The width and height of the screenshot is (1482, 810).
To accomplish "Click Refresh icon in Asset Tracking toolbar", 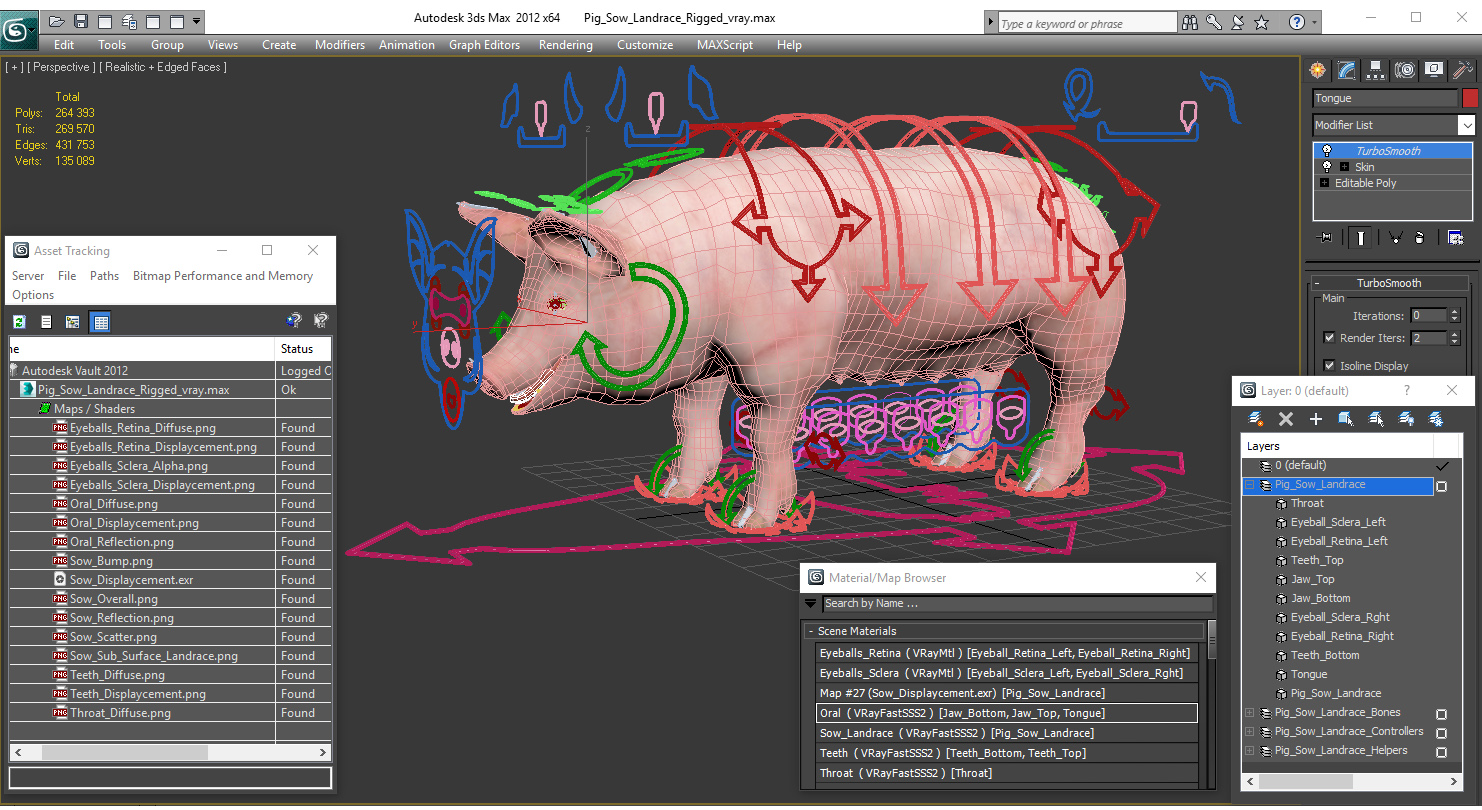I will [x=19, y=321].
